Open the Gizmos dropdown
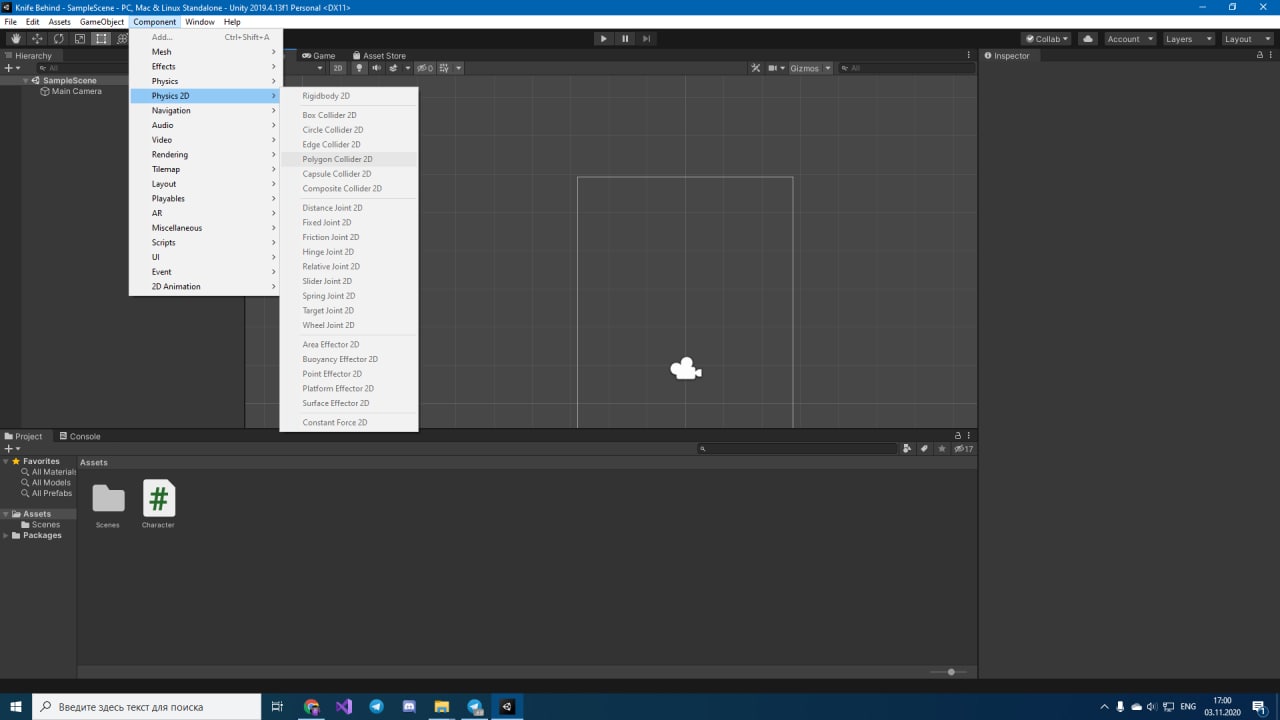1280x720 pixels. point(810,68)
